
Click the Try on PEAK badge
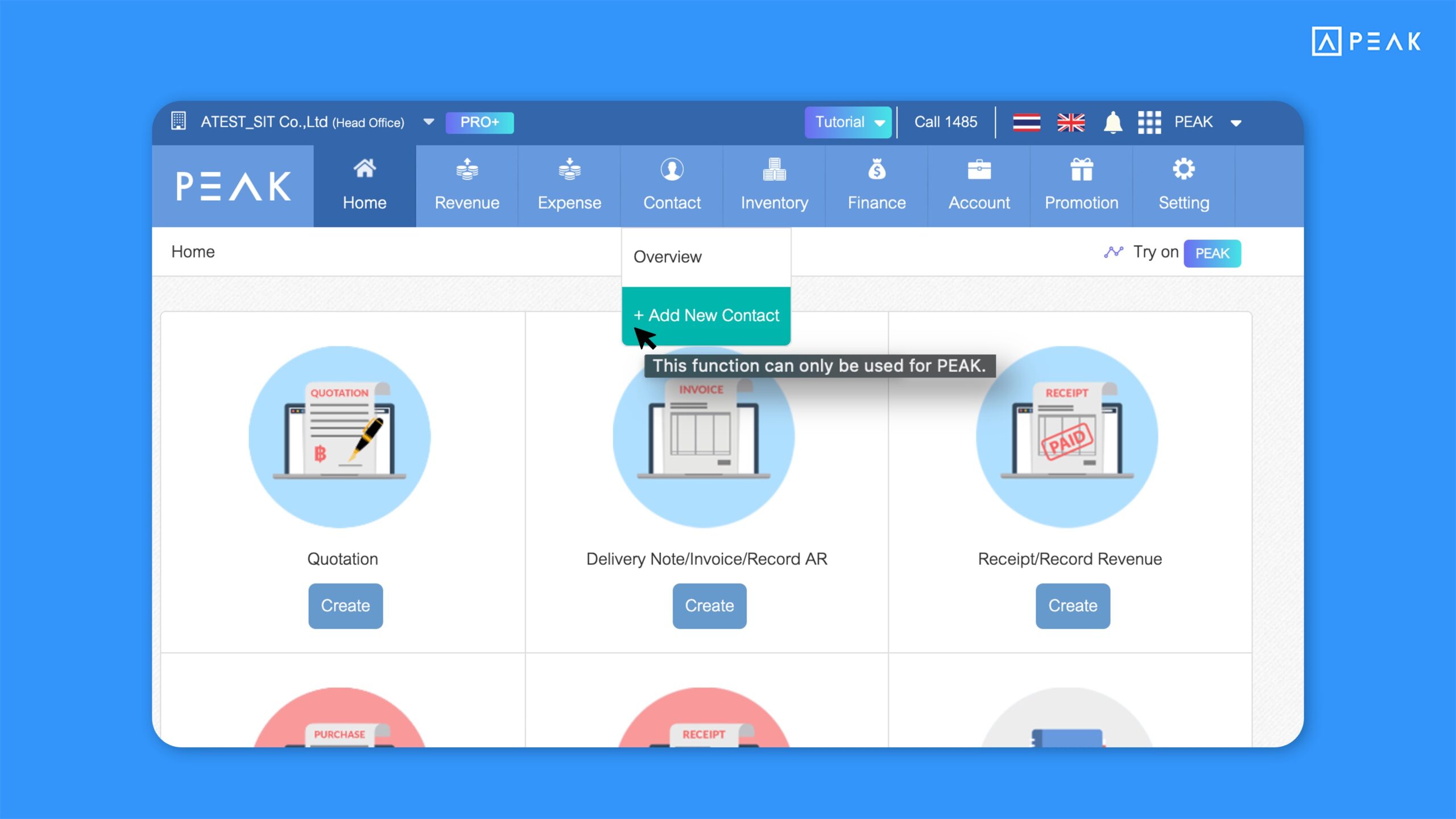(1212, 253)
